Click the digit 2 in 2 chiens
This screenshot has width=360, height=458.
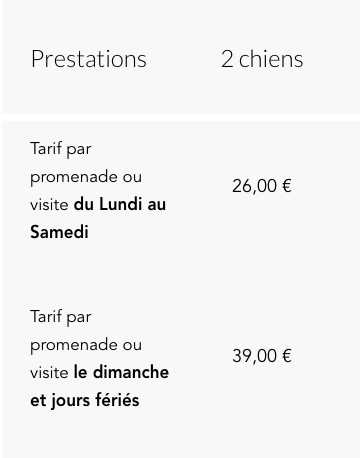227,59
